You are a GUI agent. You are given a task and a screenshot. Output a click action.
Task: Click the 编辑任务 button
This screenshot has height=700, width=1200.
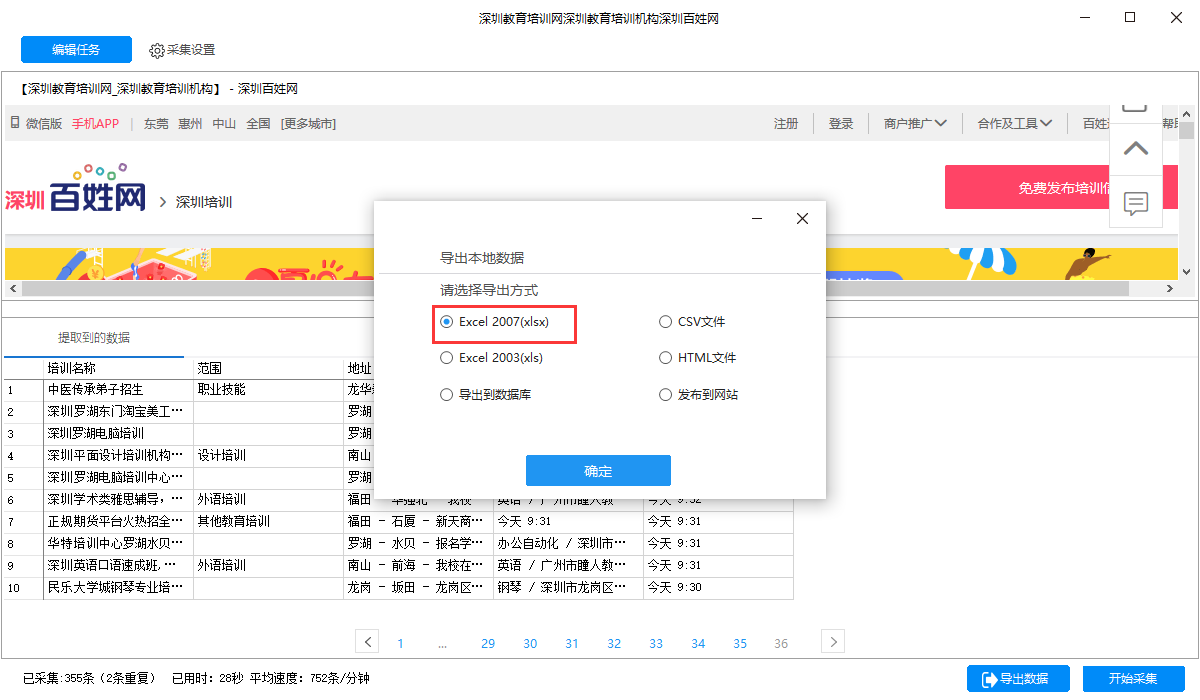tap(76, 49)
